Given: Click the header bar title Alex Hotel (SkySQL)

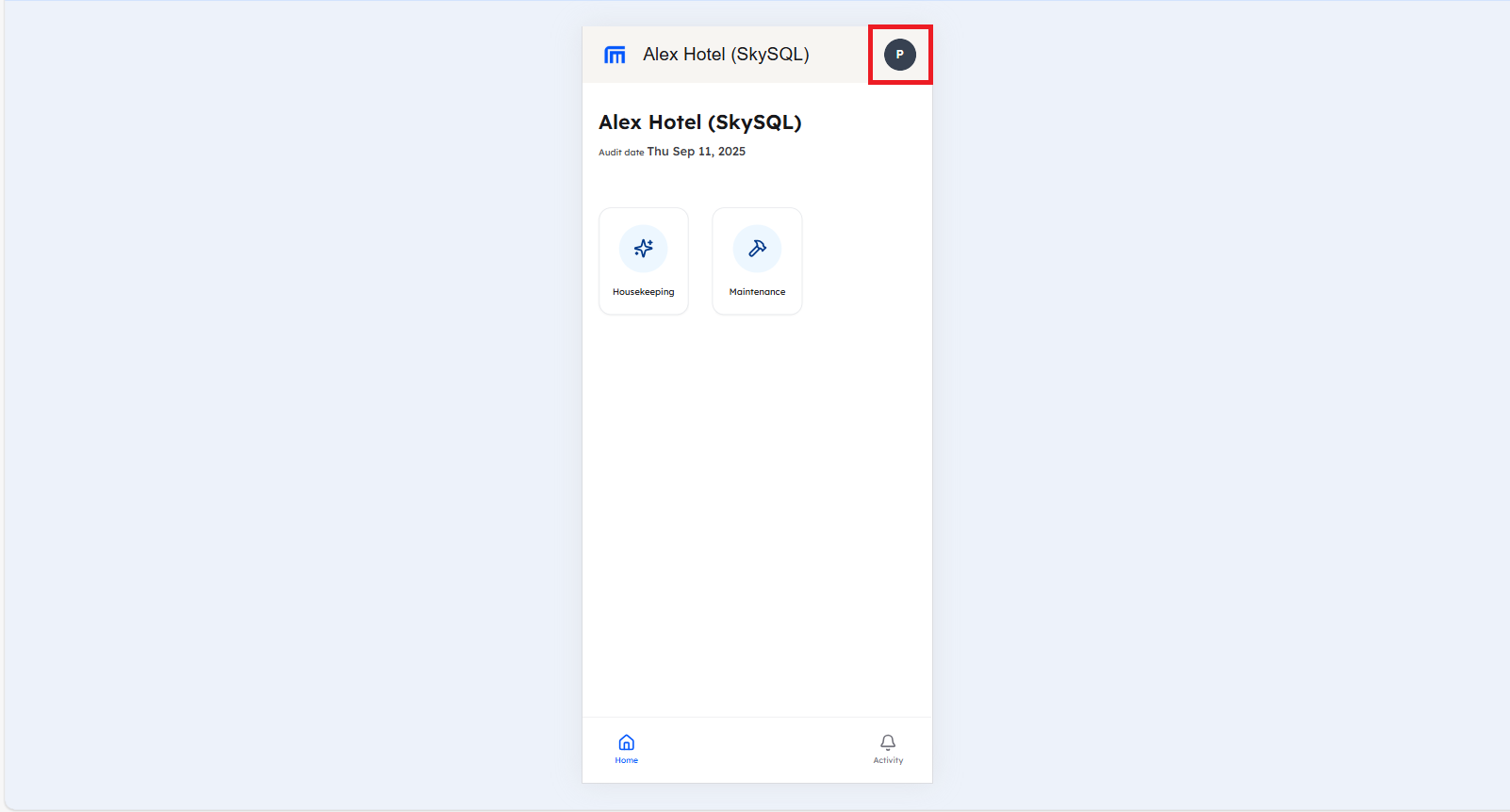Looking at the screenshot, I should pos(726,55).
